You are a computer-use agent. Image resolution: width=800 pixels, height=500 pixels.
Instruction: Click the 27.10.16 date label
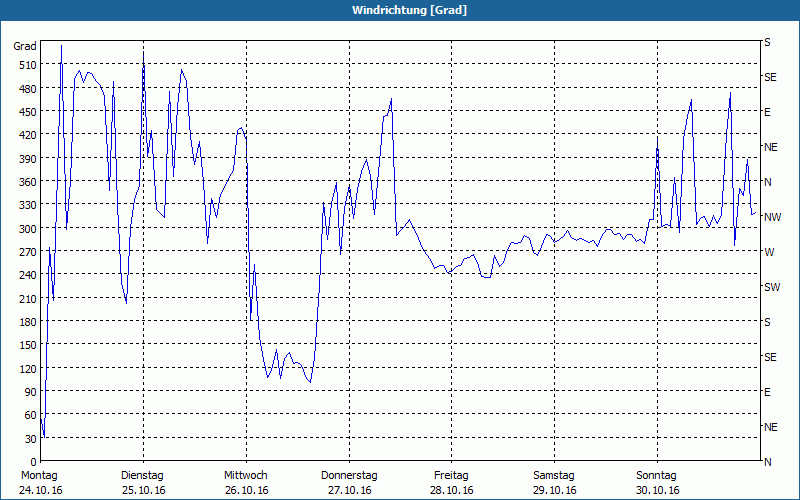(349, 490)
